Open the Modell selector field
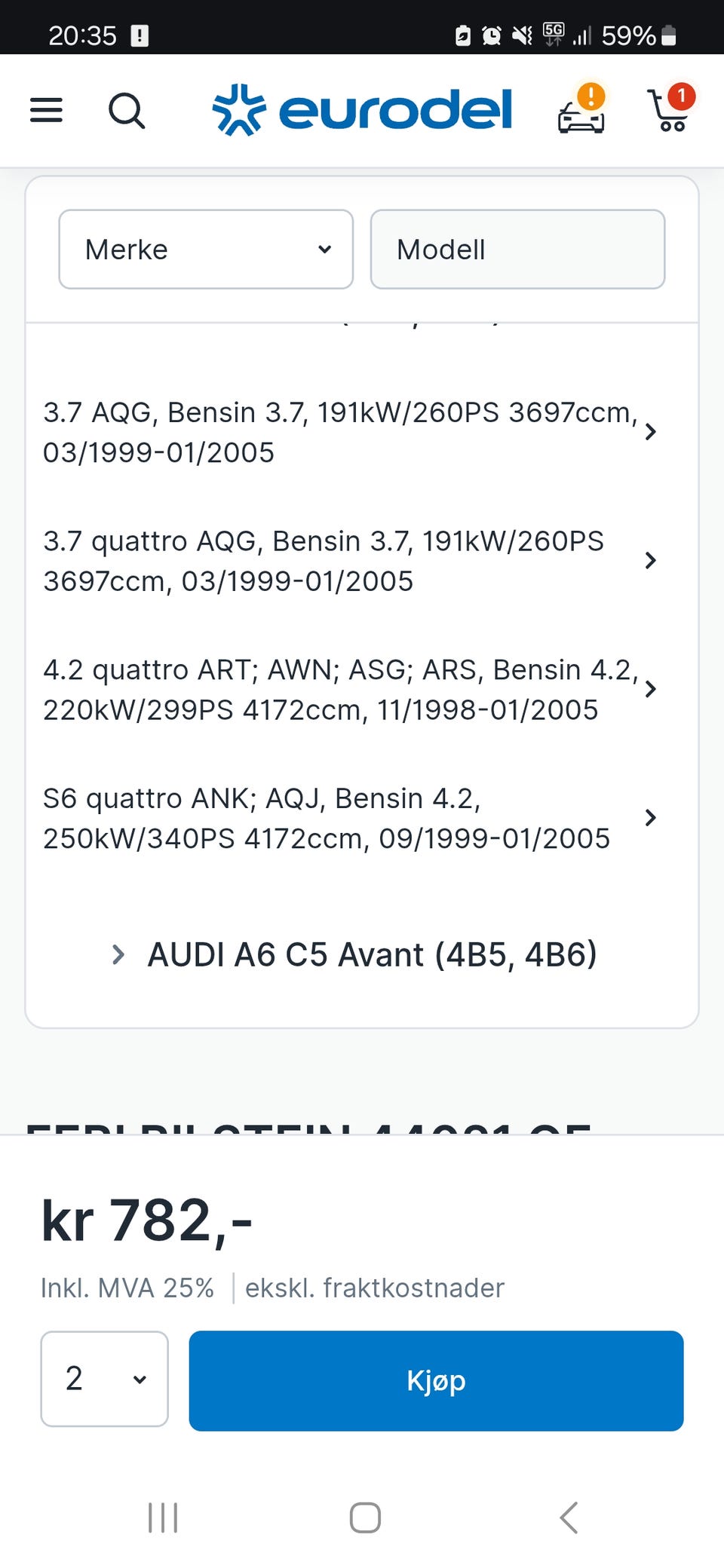The height and width of the screenshot is (1568, 724). 517,250
